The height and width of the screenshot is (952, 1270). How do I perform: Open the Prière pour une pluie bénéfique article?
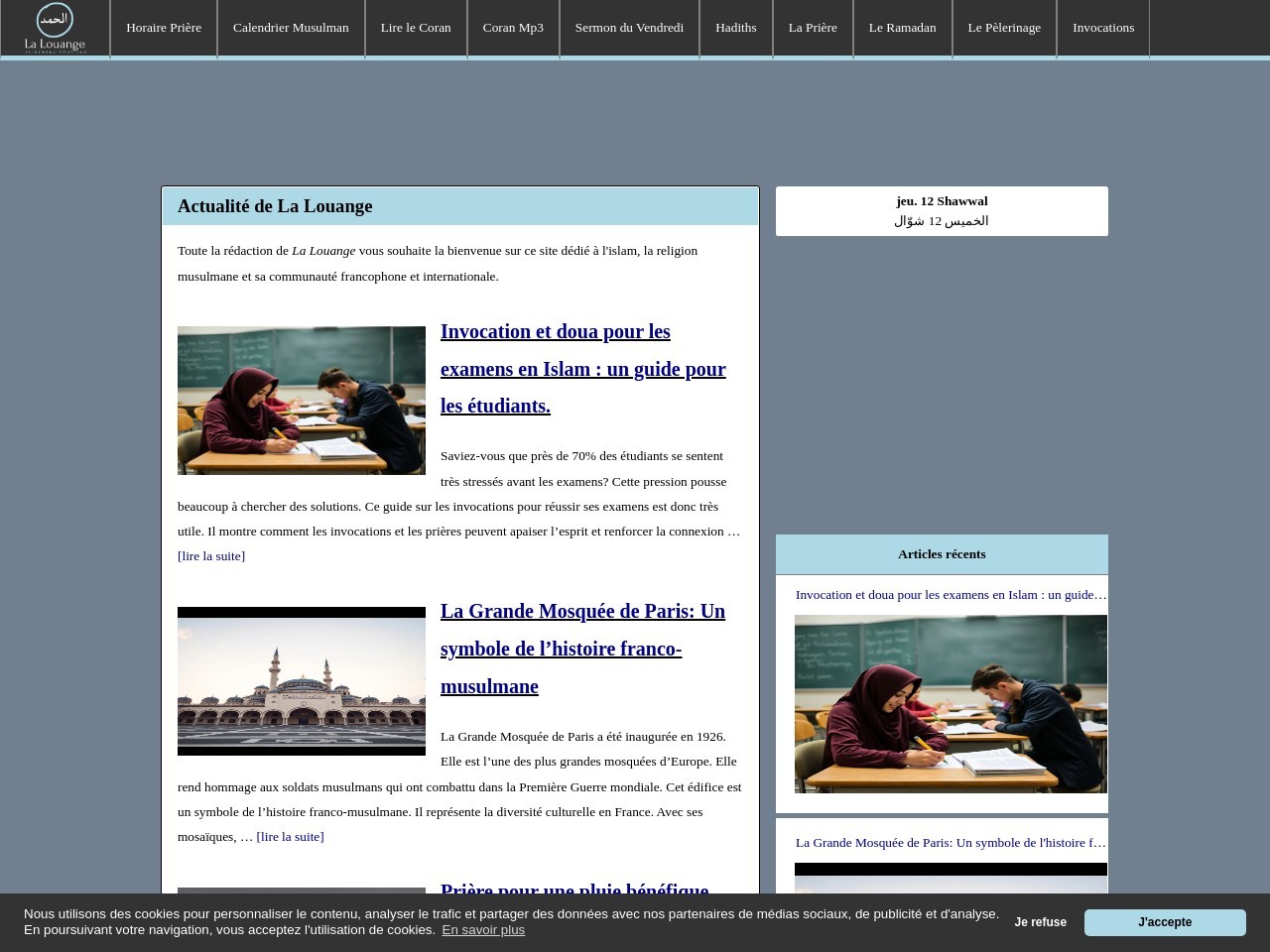point(574,891)
